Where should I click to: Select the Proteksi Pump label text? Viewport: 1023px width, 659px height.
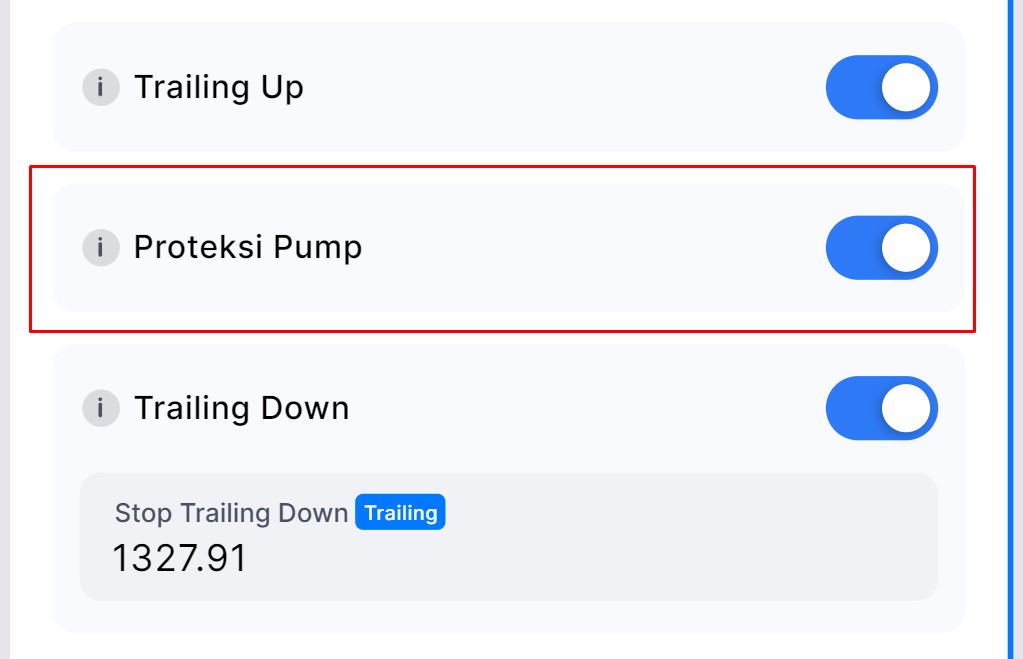tap(248, 247)
